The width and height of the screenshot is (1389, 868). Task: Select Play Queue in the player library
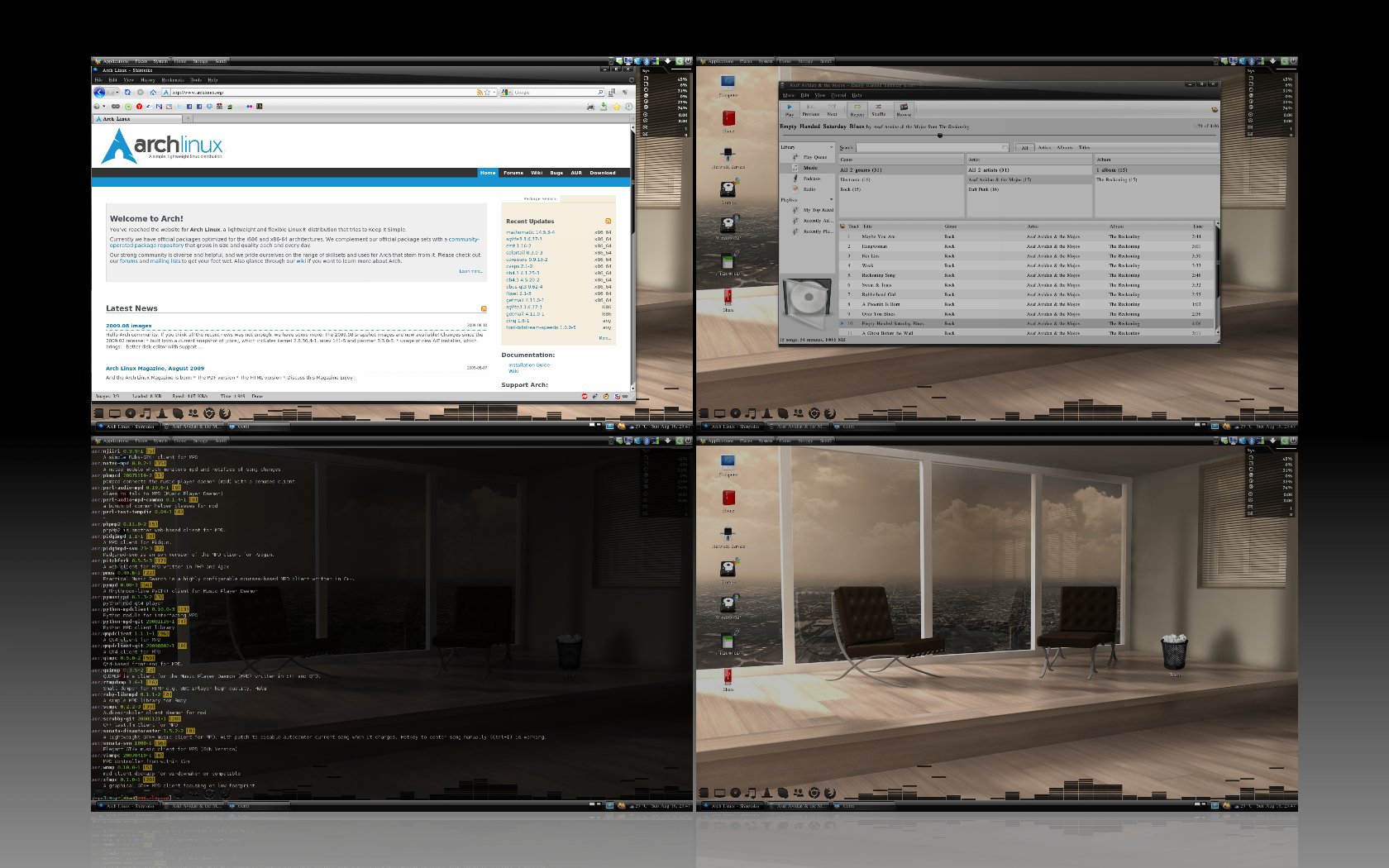[814, 157]
